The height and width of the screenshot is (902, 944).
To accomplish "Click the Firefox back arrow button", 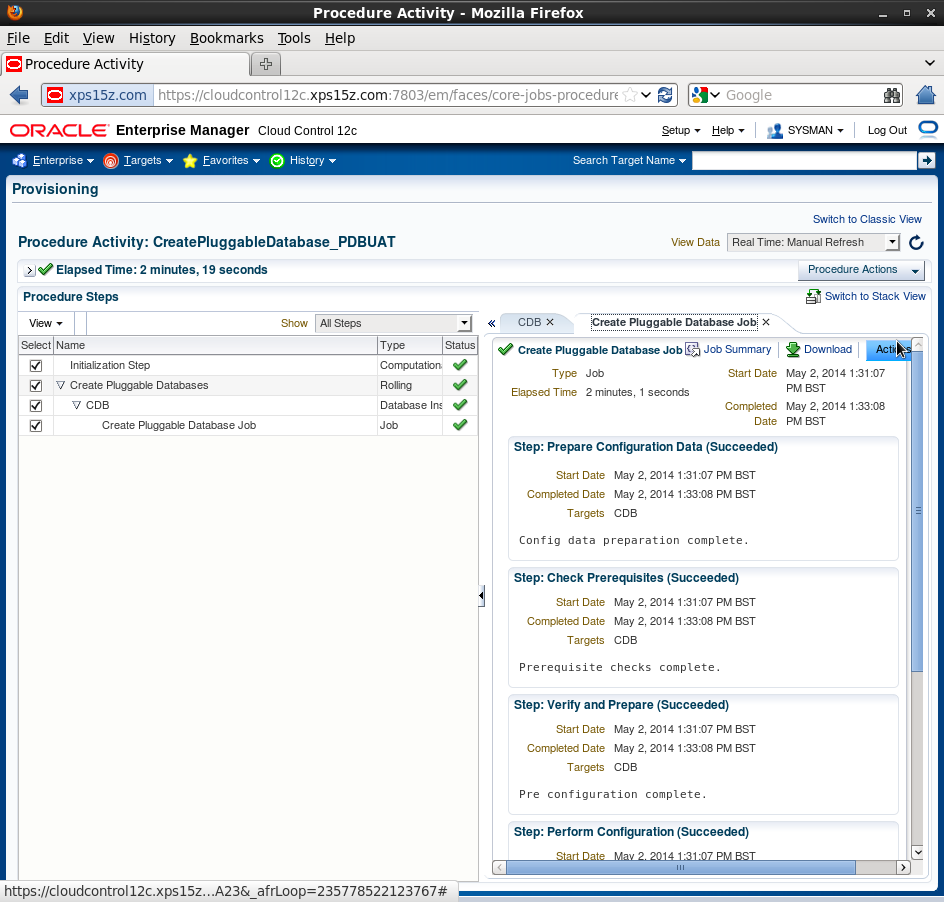I will tap(19, 95).
